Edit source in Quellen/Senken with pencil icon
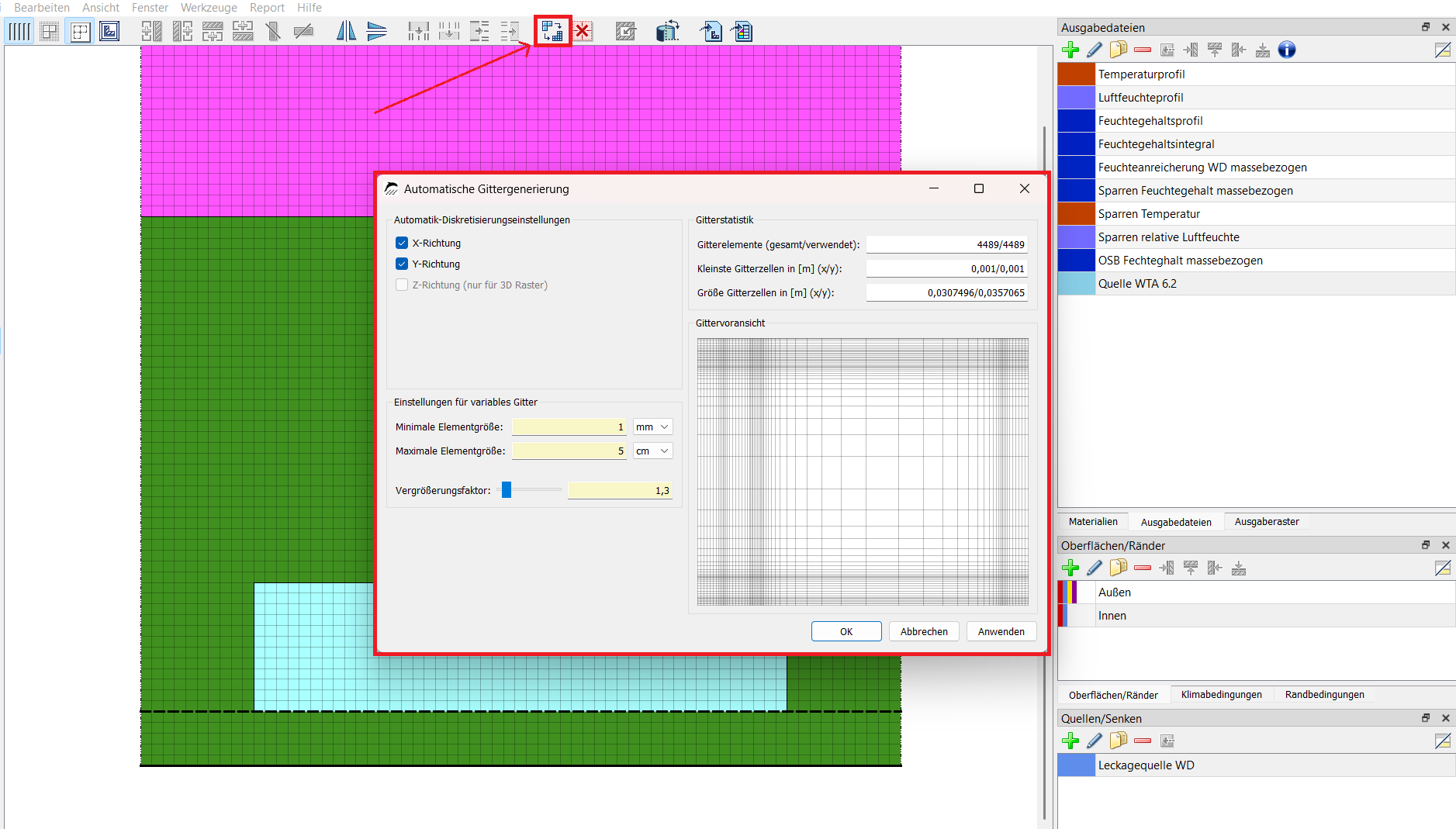 [1094, 741]
